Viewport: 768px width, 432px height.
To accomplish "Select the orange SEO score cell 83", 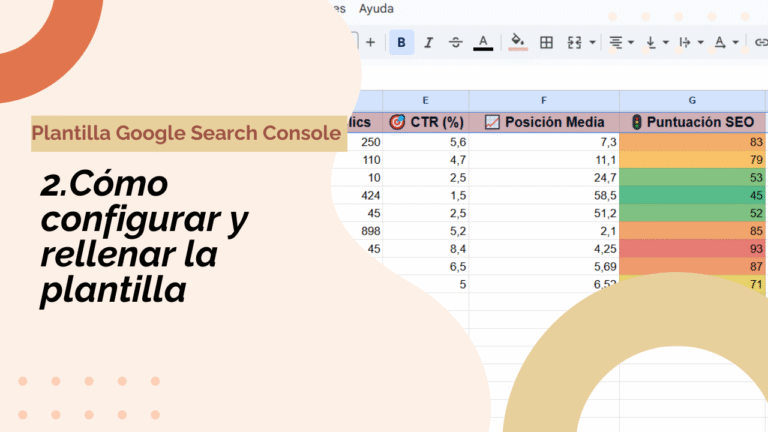I will tap(692, 142).
